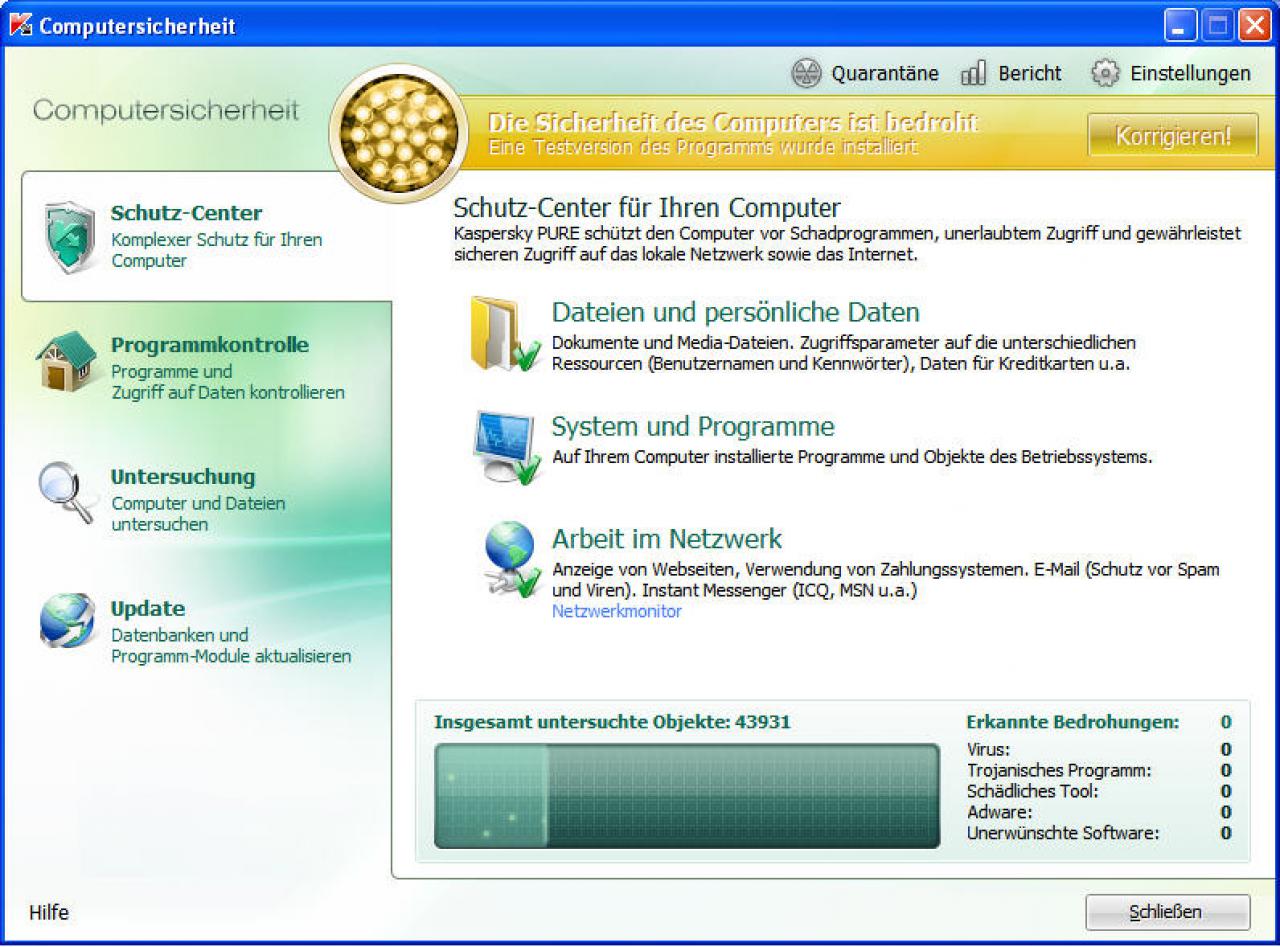Click the 'Adware:' statistics row

[x=1099, y=813]
